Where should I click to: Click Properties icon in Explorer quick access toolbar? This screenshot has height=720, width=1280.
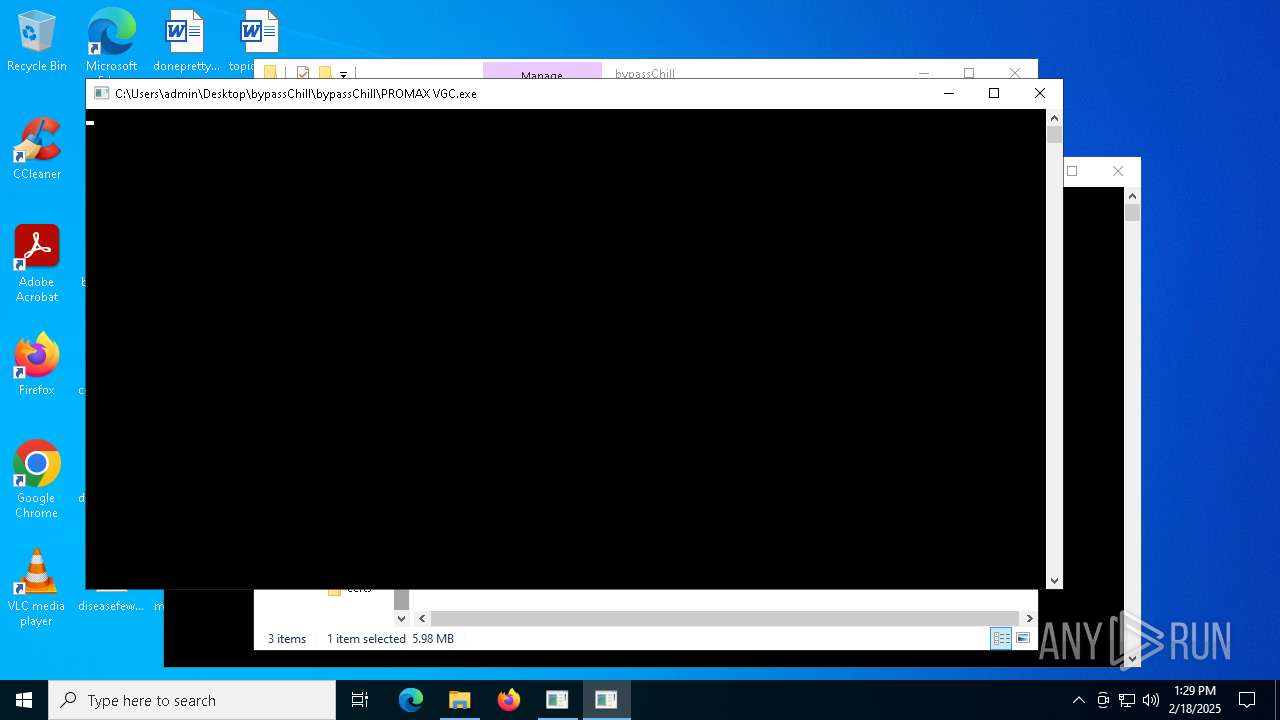(x=303, y=73)
